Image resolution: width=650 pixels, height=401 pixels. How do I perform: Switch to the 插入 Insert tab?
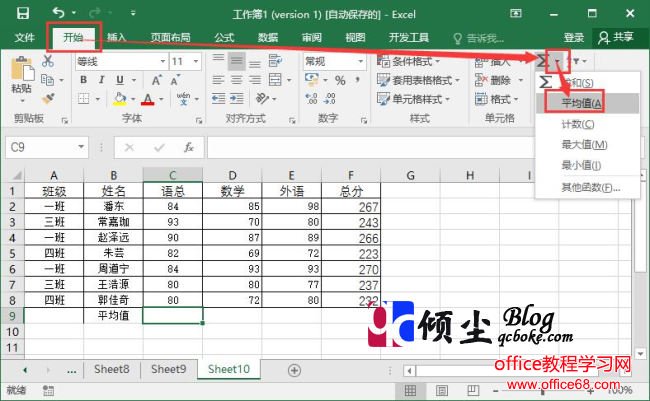[x=116, y=38]
